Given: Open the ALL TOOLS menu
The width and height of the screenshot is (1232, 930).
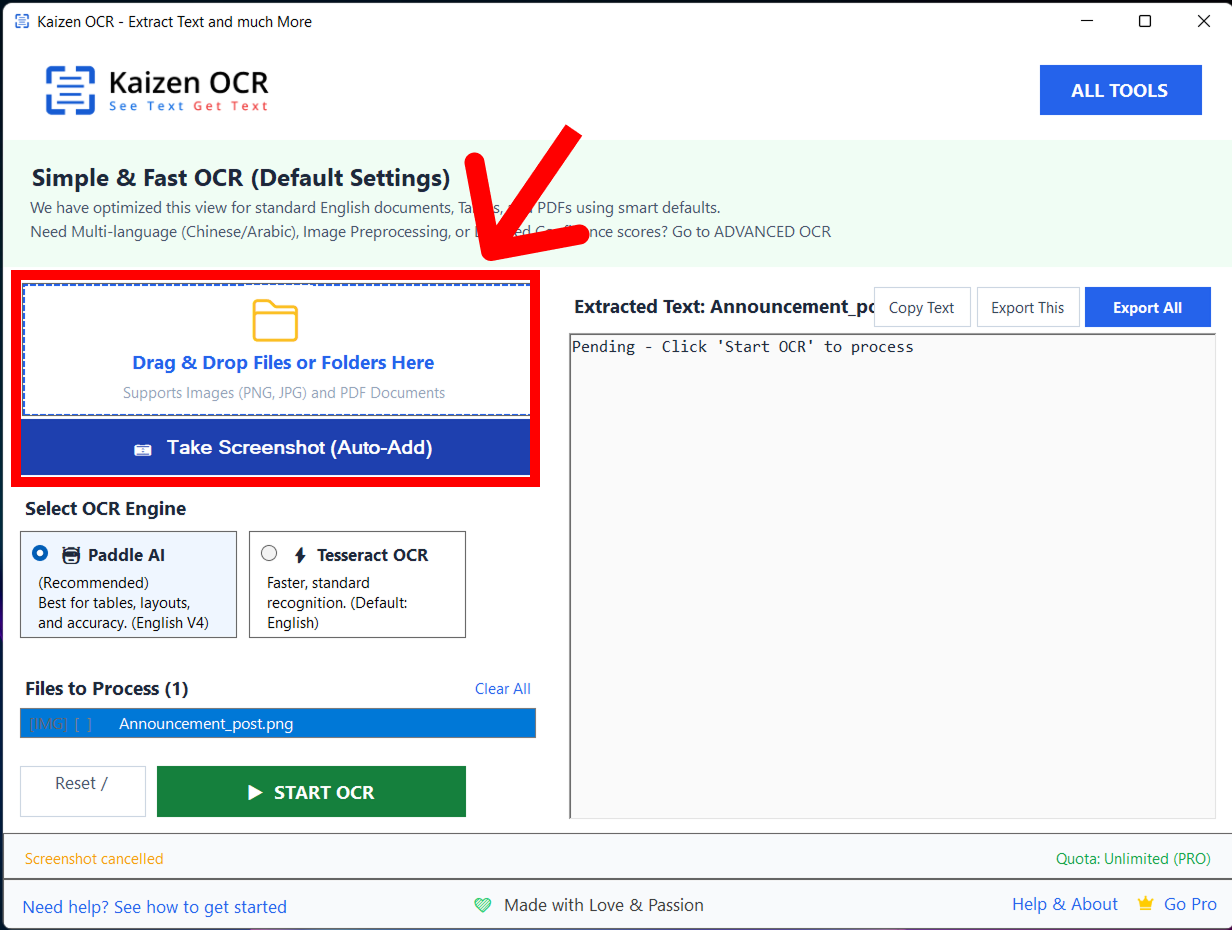Looking at the screenshot, I should click(x=1120, y=90).
